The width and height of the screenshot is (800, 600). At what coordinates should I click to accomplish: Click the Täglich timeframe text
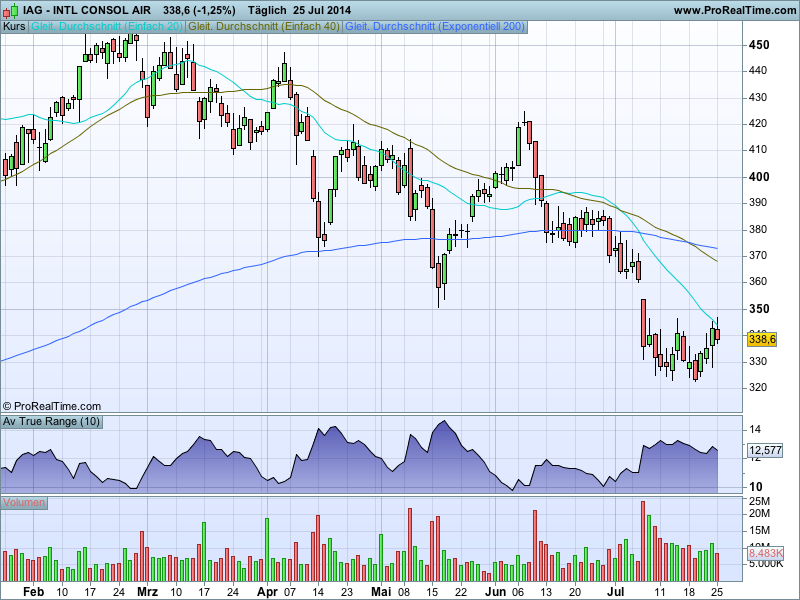coord(267,10)
